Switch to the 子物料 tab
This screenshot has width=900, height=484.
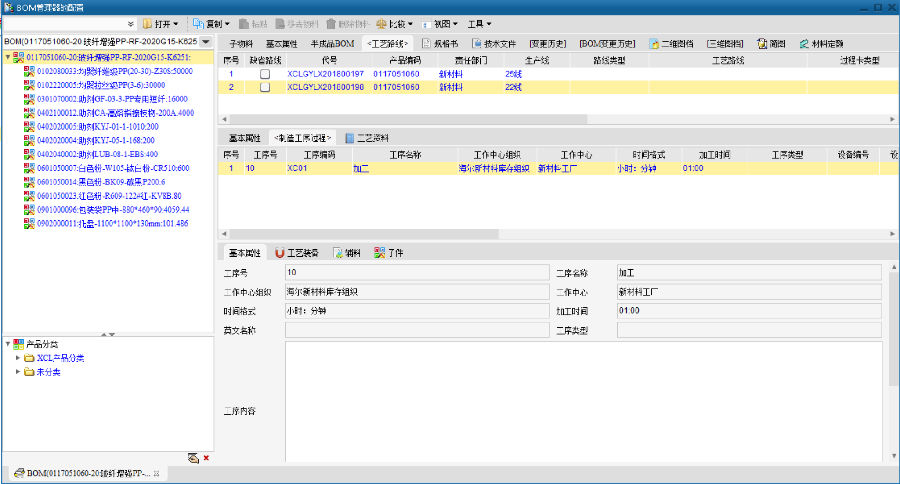[241, 44]
